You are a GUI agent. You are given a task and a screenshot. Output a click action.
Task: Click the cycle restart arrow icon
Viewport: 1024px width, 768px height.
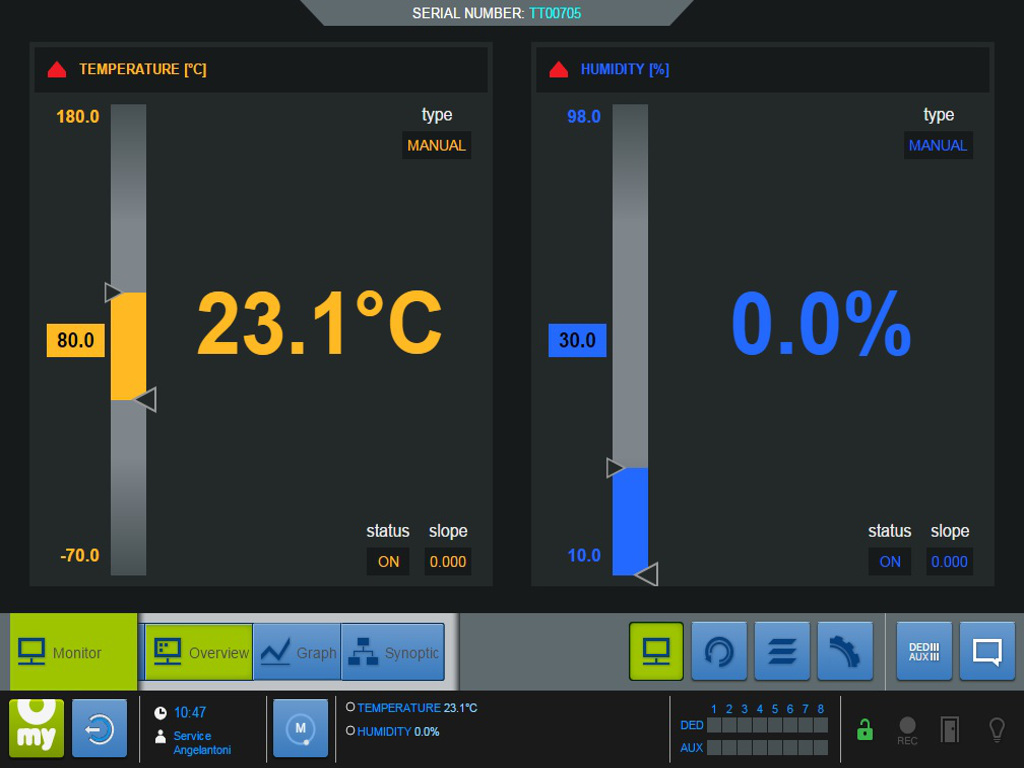[719, 651]
